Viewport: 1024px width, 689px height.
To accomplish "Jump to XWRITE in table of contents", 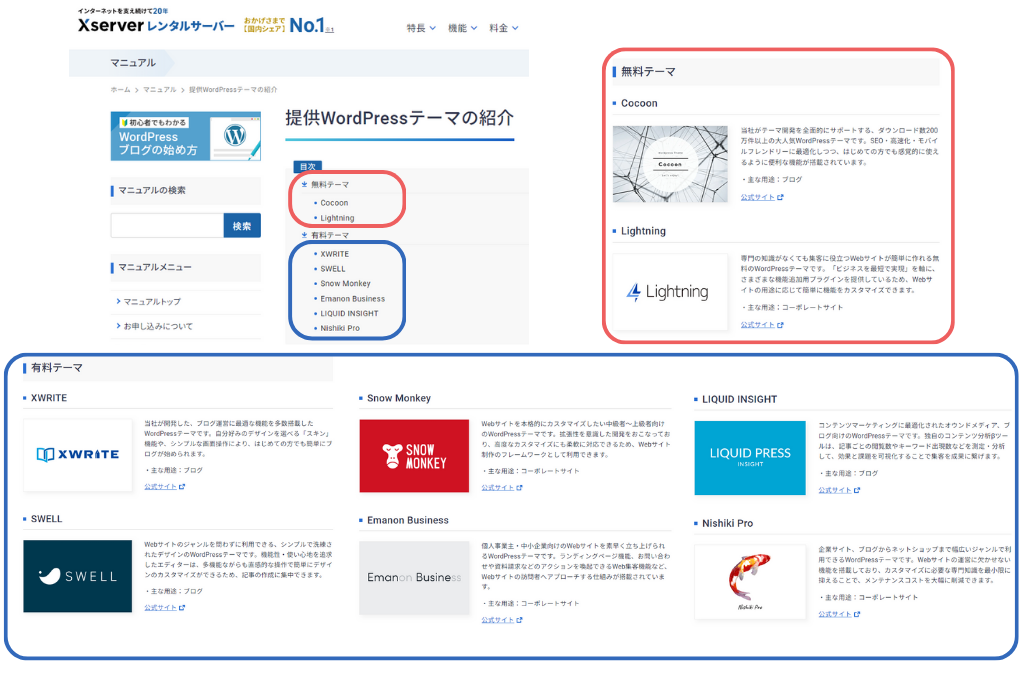I will (334, 254).
